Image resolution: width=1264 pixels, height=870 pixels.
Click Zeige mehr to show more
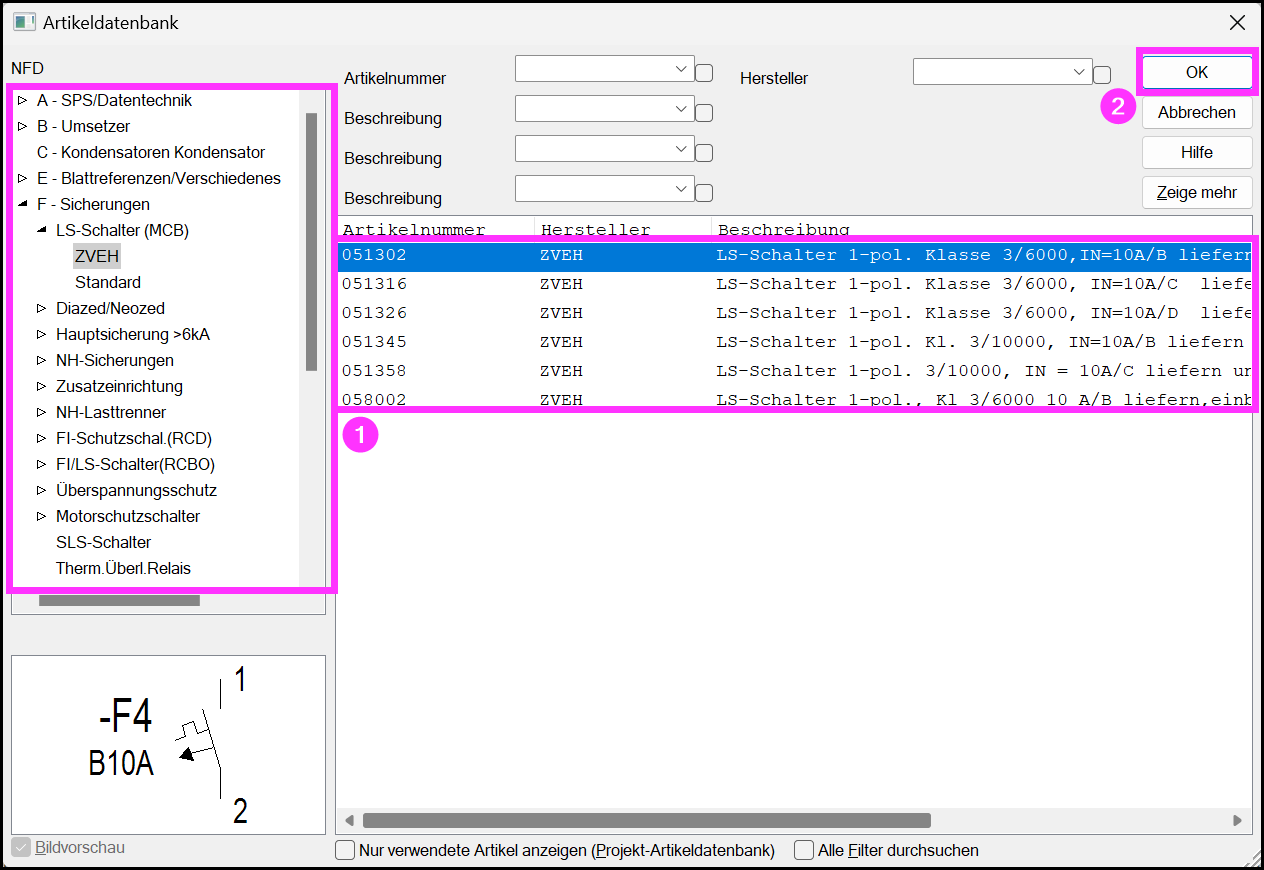coord(1197,192)
